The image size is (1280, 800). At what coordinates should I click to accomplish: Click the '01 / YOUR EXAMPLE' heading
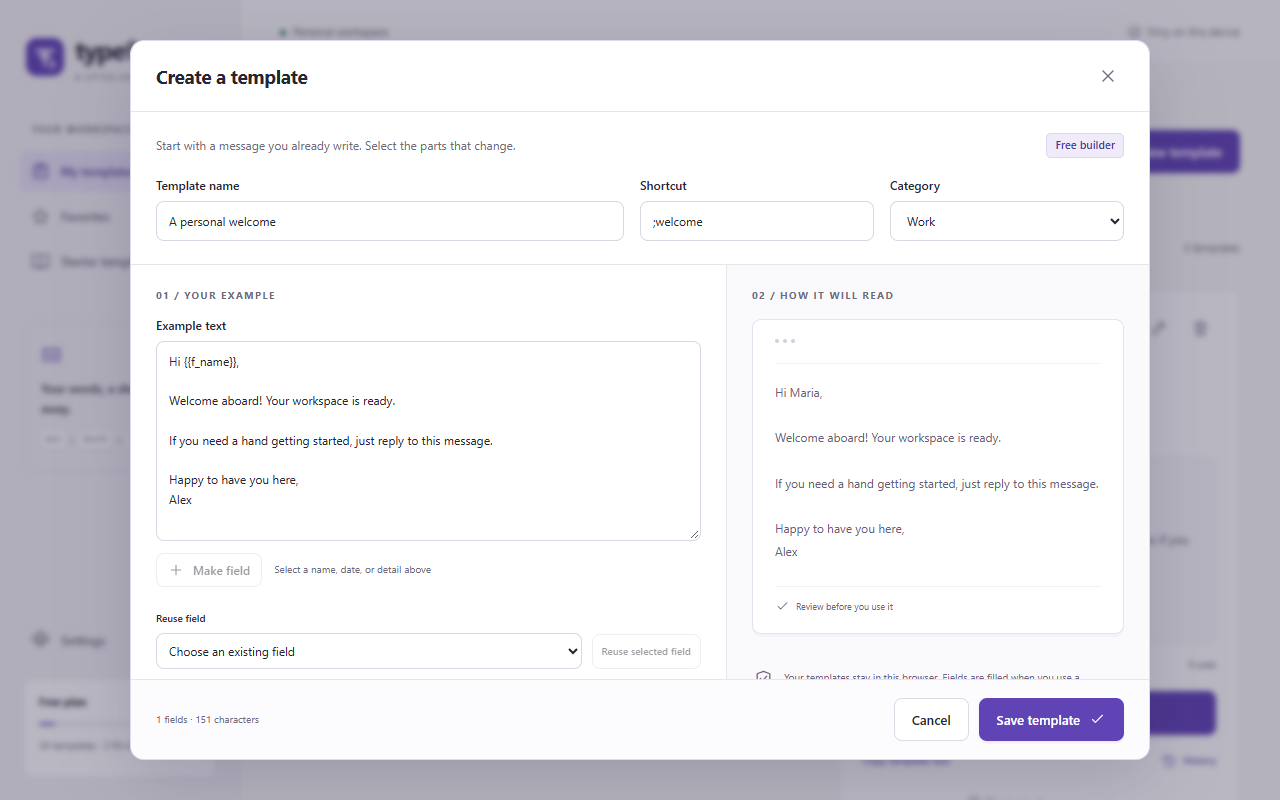[216, 296]
